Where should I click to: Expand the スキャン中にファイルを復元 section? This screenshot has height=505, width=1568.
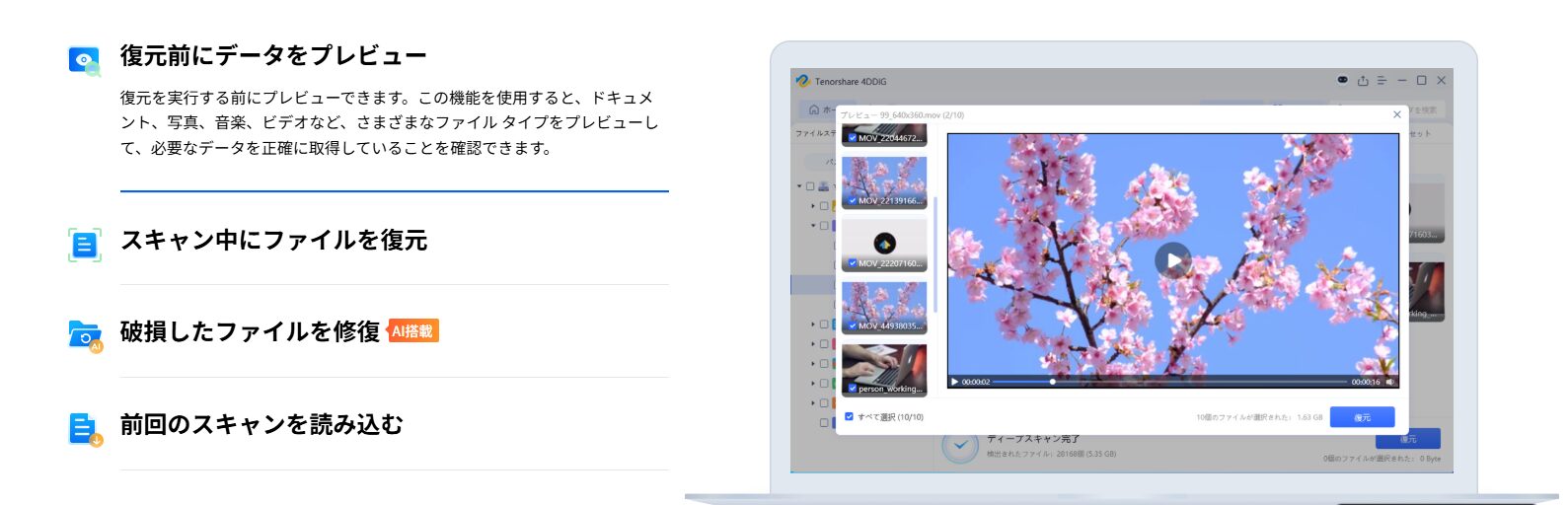point(273,241)
